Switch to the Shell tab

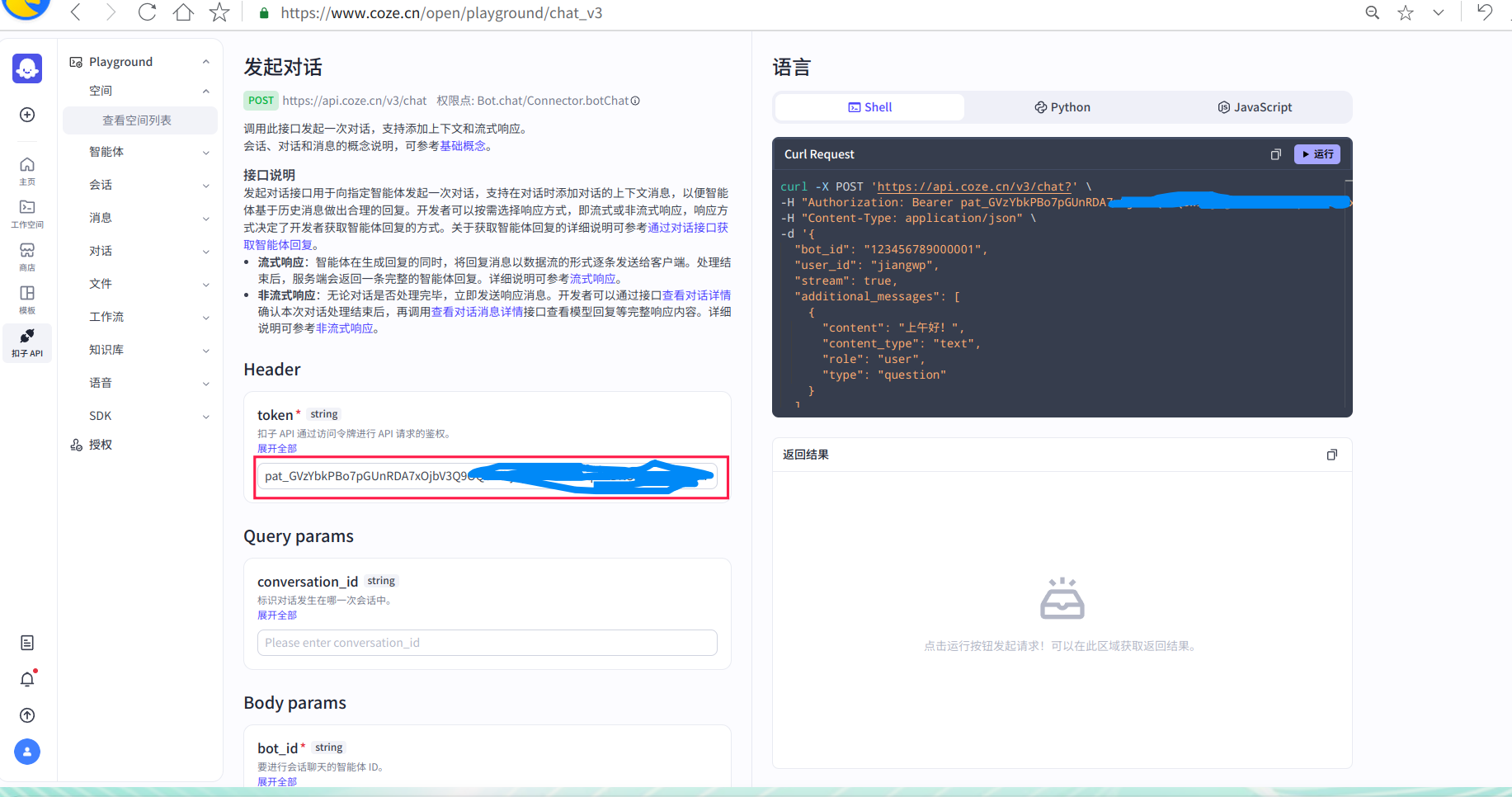tap(869, 107)
